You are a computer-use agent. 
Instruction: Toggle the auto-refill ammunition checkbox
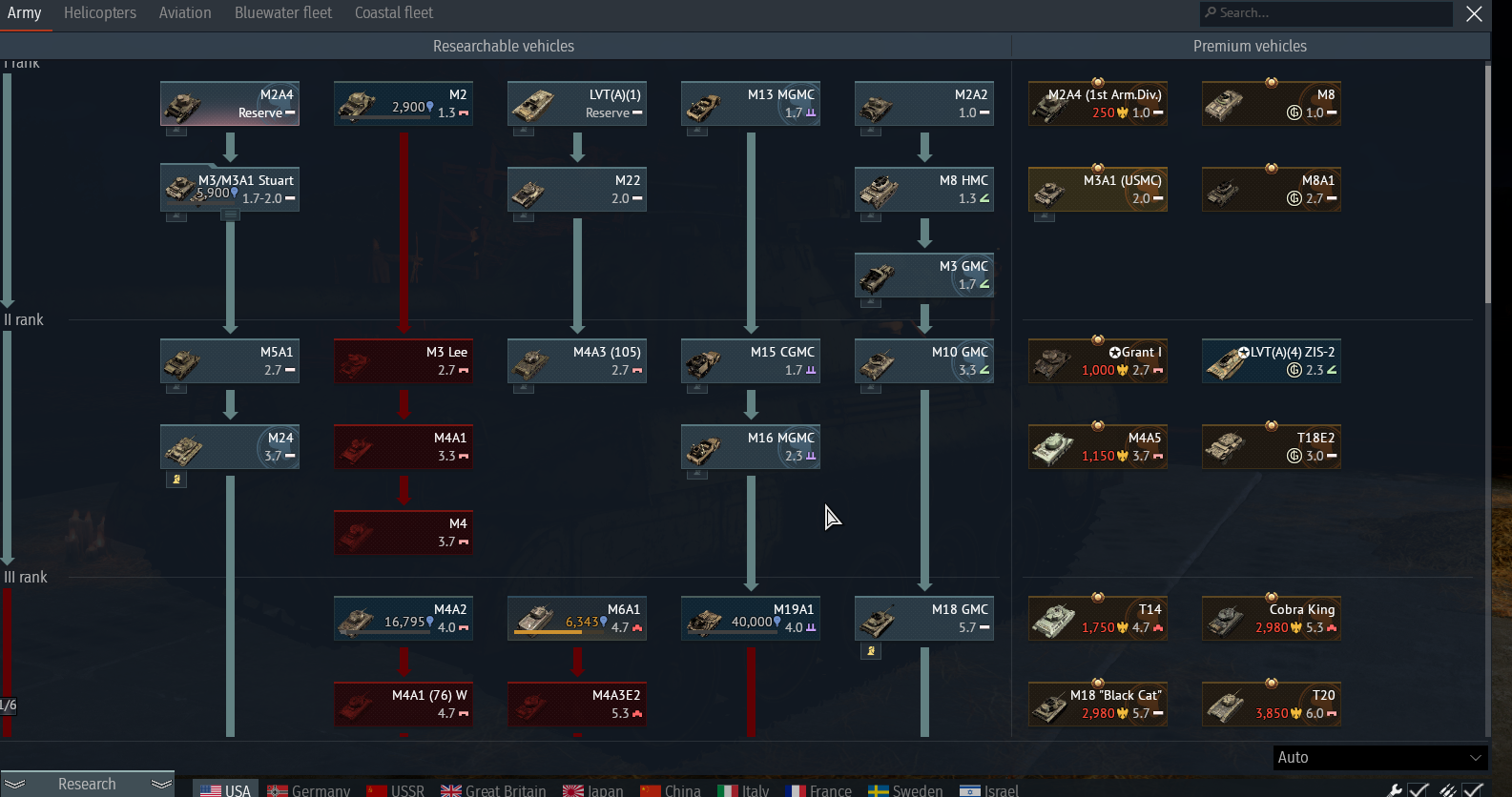point(1473,789)
